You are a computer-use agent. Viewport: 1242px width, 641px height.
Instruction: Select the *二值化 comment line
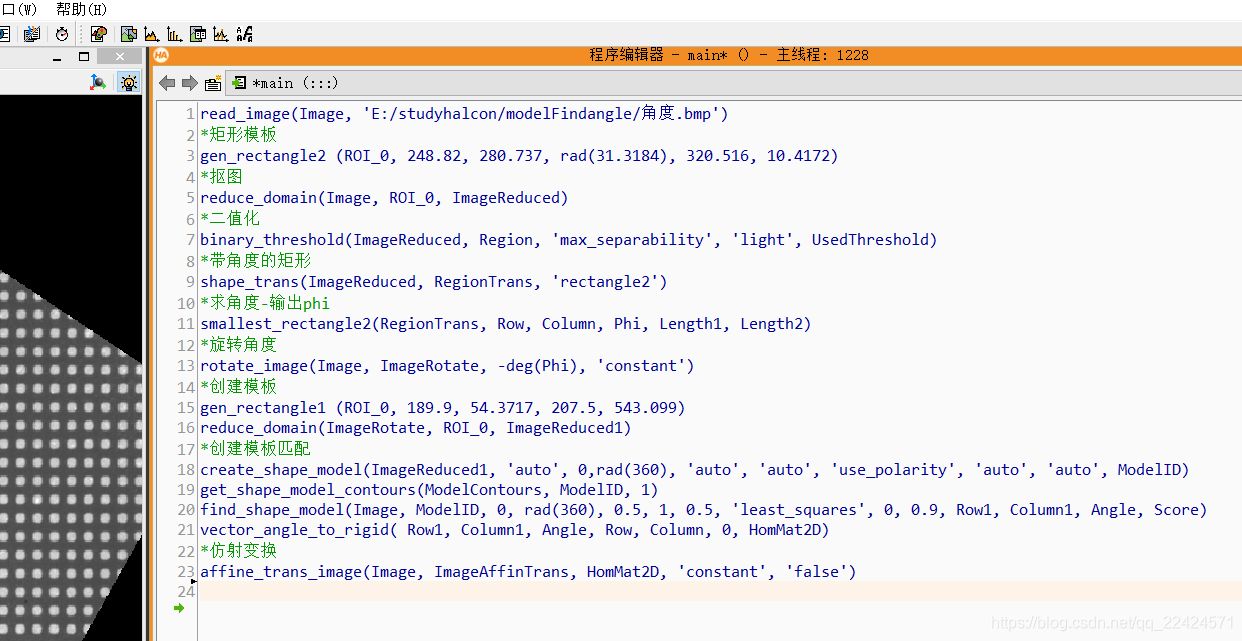229,218
